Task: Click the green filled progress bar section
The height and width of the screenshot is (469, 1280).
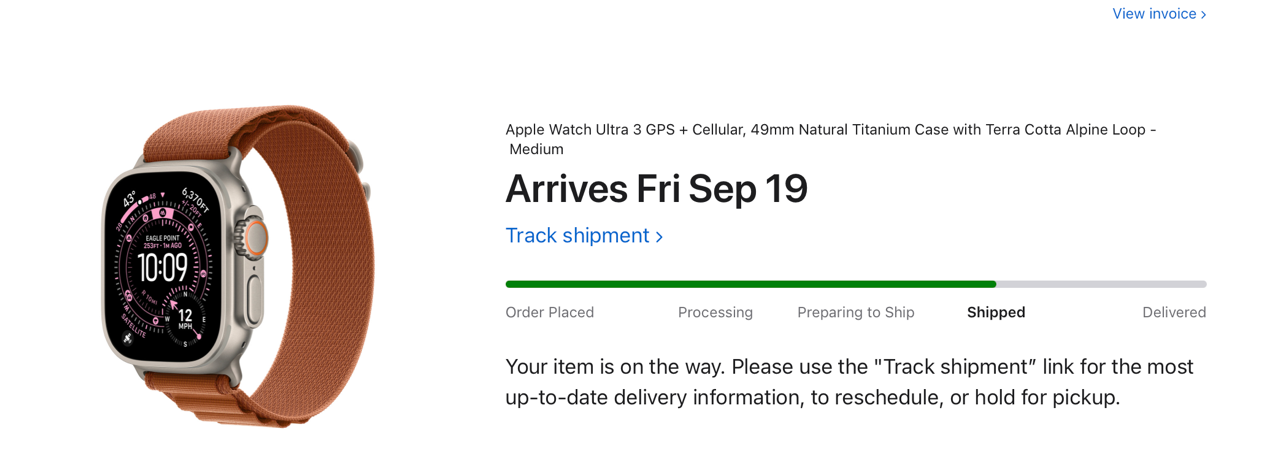Action: tap(750, 284)
